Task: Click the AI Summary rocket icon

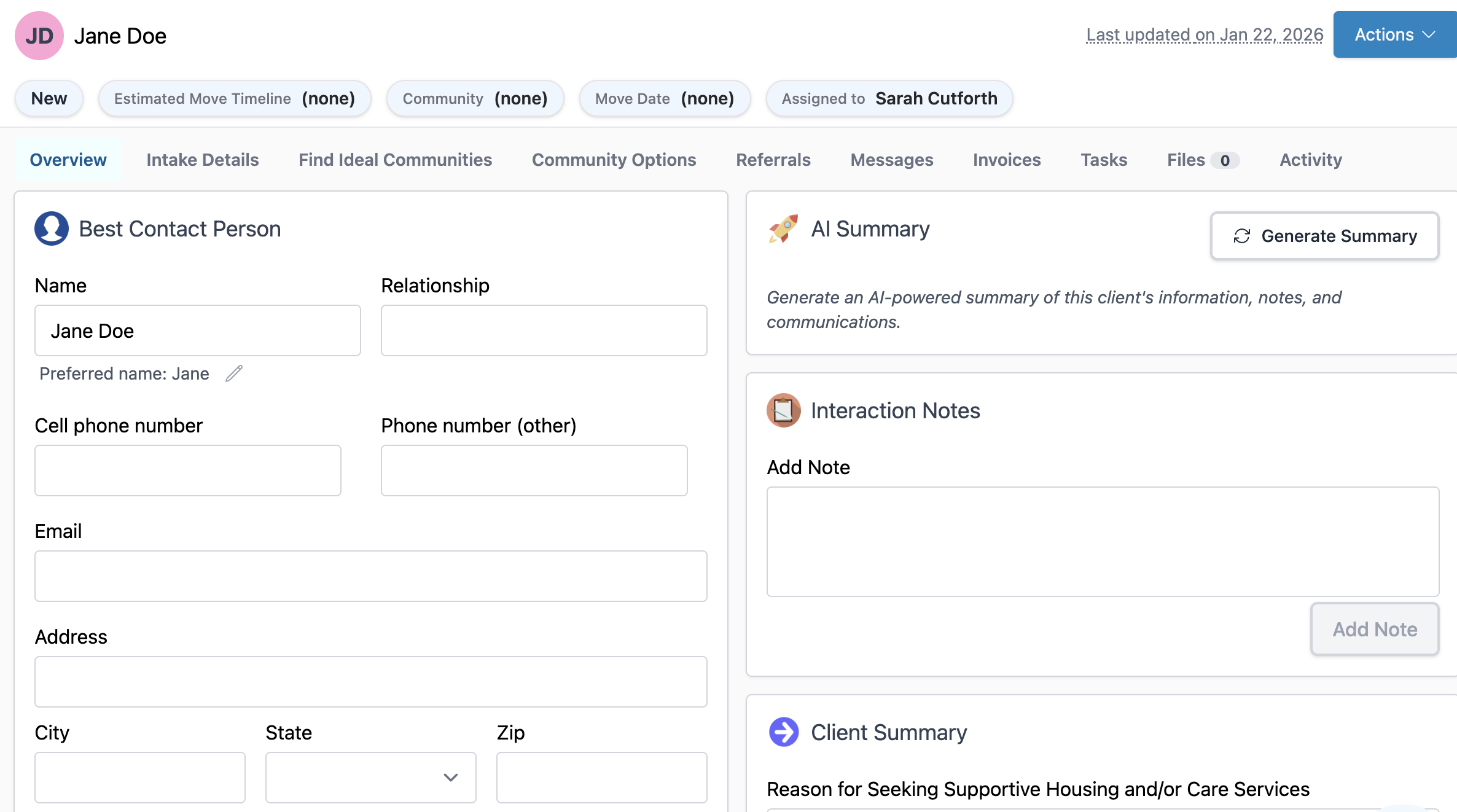Action: (784, 228)
